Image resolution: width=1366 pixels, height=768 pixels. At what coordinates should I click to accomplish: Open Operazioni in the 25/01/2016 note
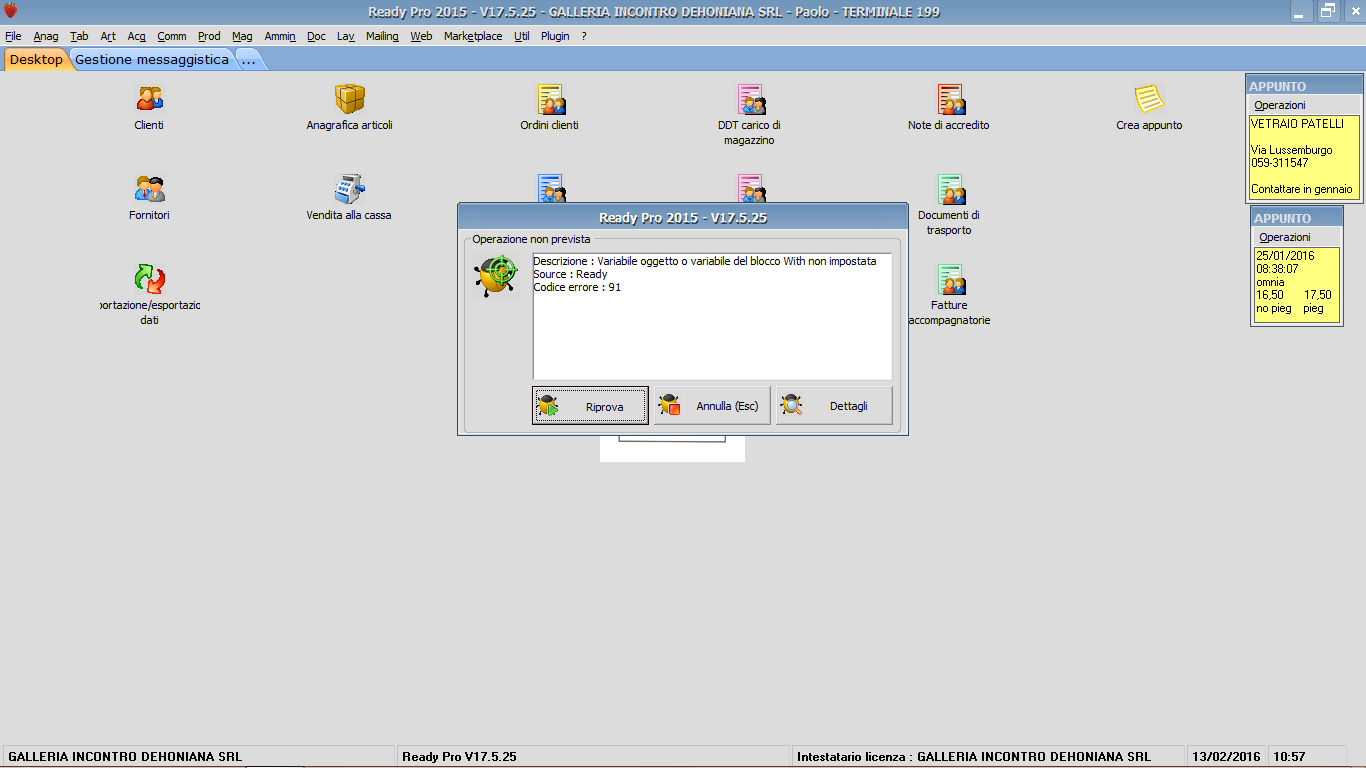click(1285, 237)
